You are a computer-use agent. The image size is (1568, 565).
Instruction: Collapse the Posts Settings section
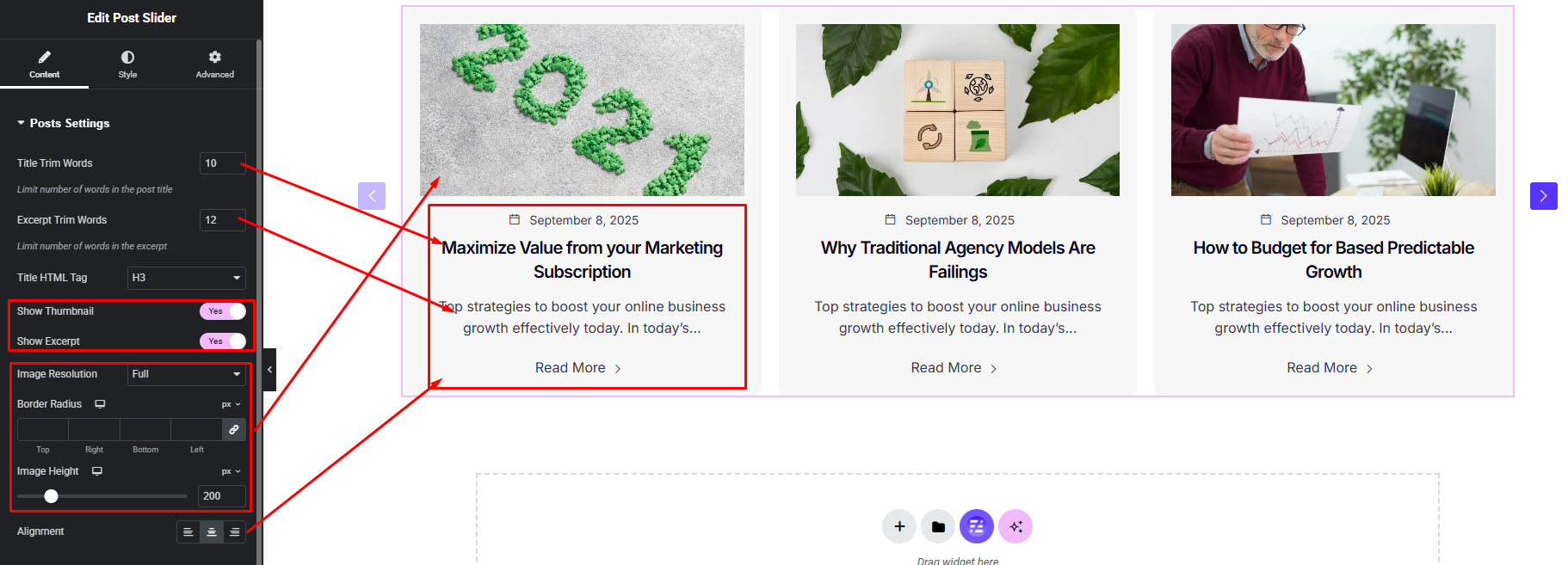click(x=21, y=123)
